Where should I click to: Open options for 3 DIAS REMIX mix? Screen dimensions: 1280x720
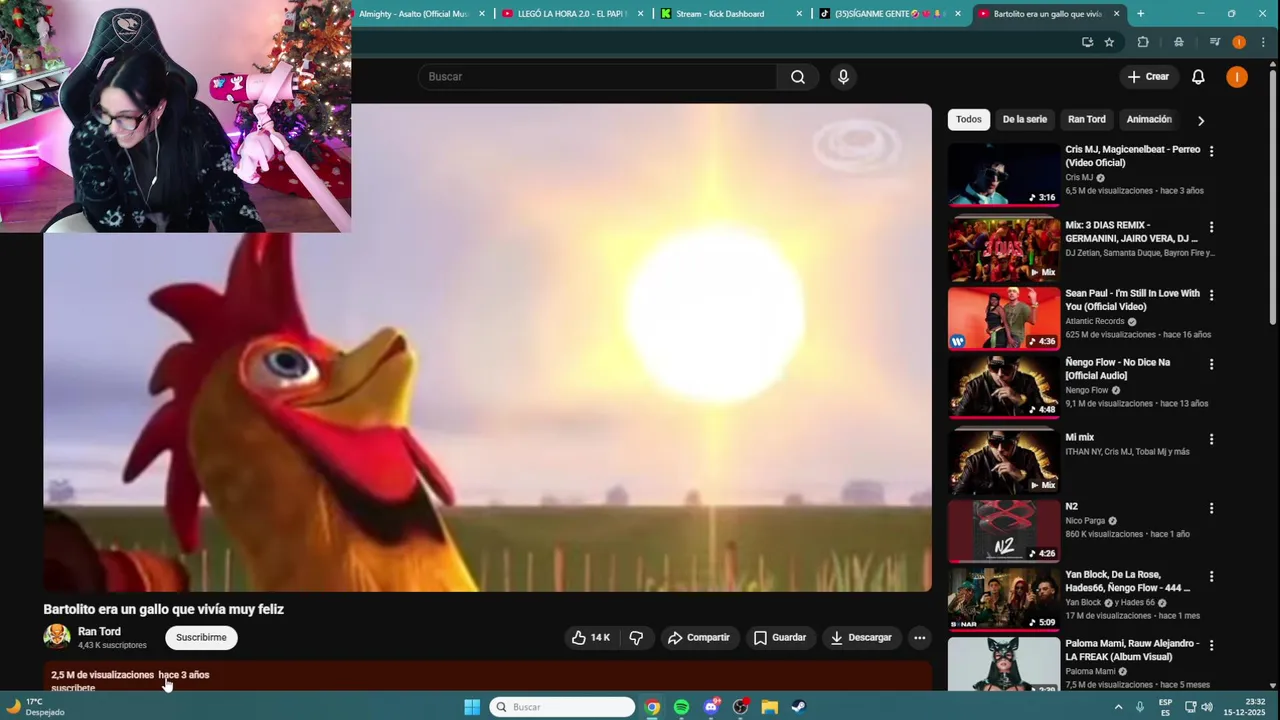pyautogui.click(x=1211, y=227)
